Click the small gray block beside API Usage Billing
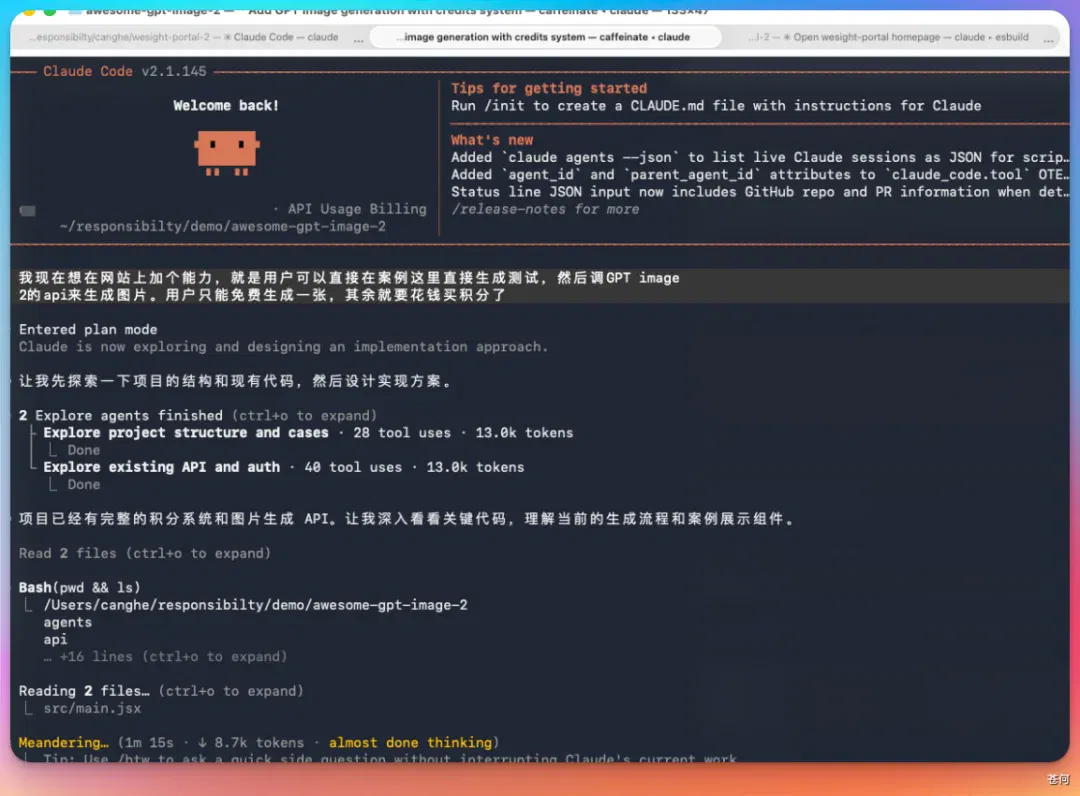 28,211
